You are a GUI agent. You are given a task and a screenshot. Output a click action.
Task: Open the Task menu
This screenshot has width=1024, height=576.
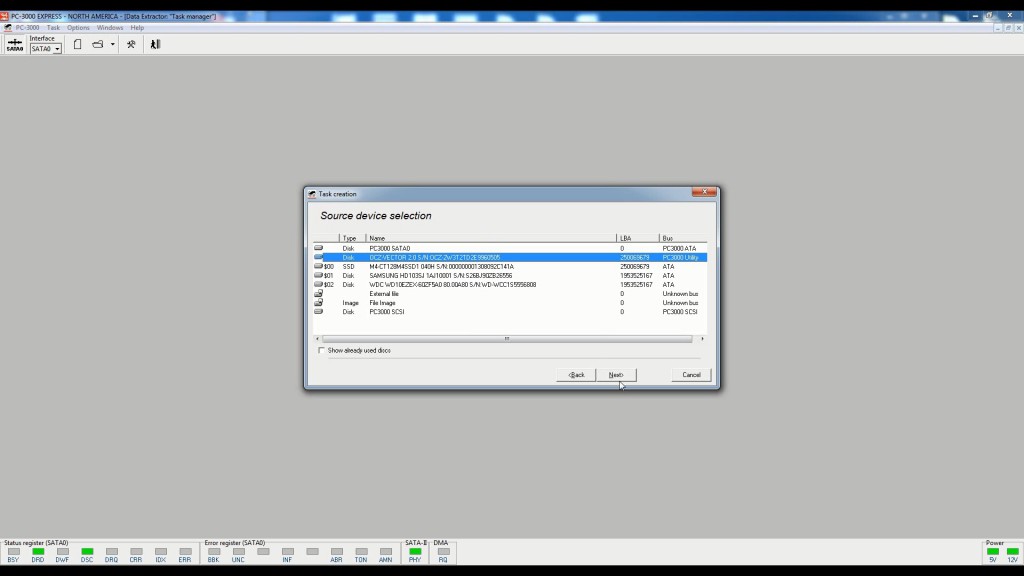coord(53,27)
